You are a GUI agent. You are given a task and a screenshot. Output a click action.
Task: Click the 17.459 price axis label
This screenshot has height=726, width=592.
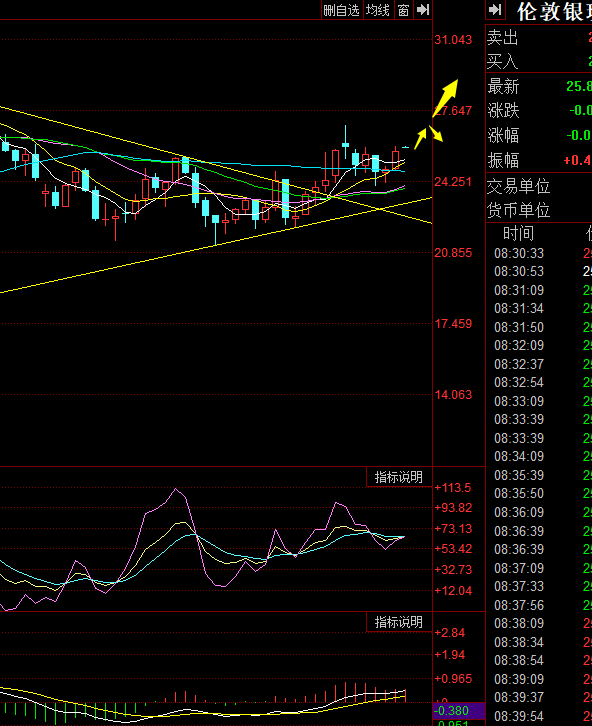(x=453, y=324)
